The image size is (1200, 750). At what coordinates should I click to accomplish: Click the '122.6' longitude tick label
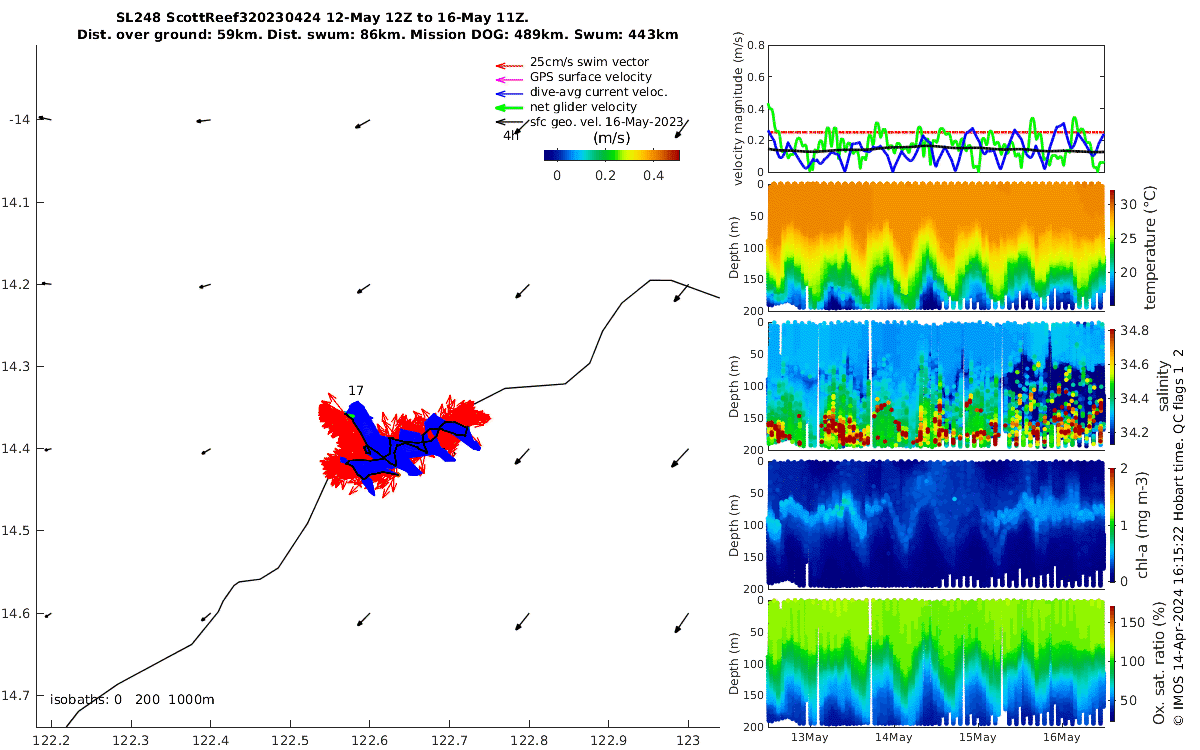point(370,740)
